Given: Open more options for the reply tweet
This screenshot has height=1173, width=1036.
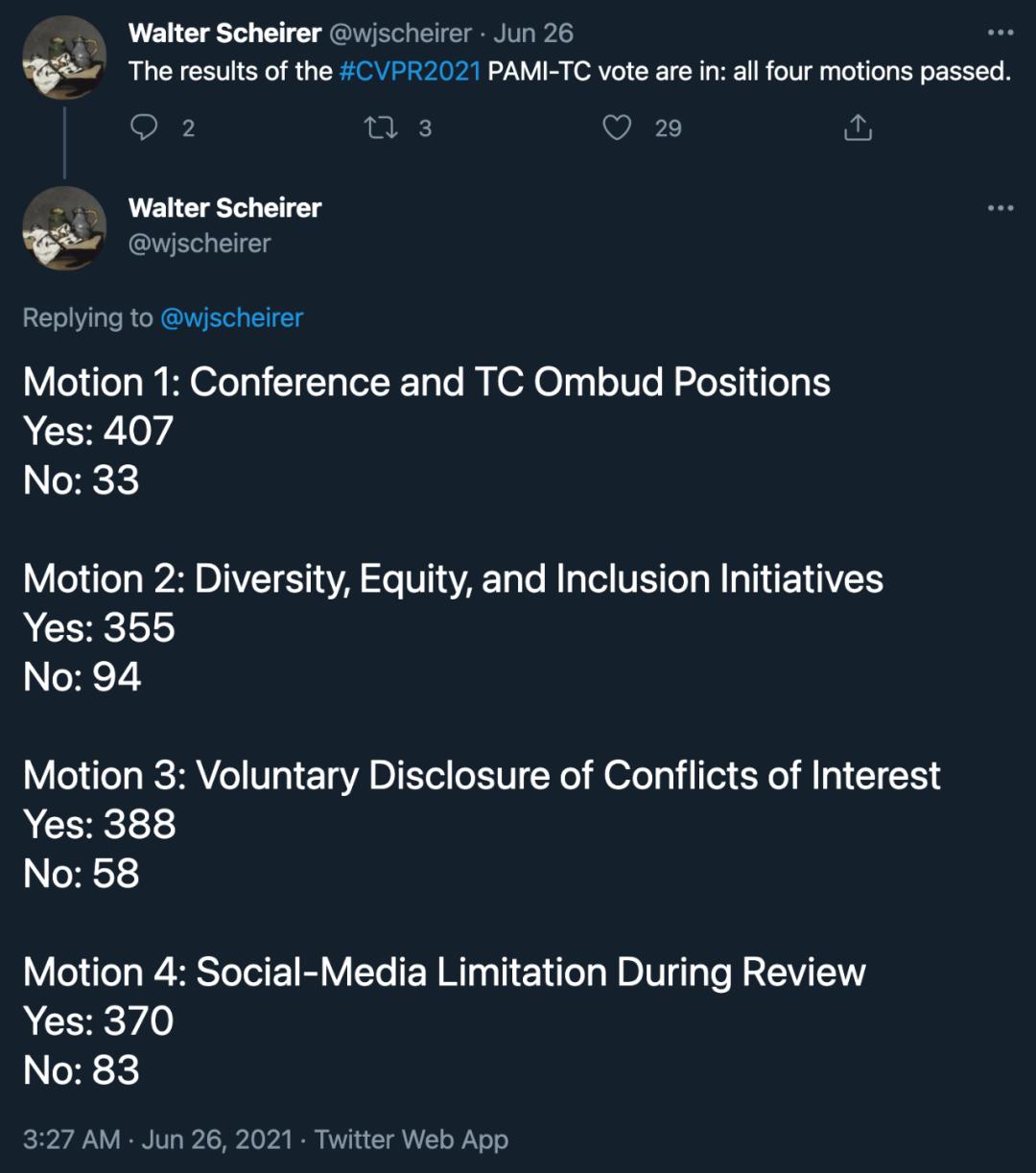Looking at the screenshot, I should coord(1000,208).
